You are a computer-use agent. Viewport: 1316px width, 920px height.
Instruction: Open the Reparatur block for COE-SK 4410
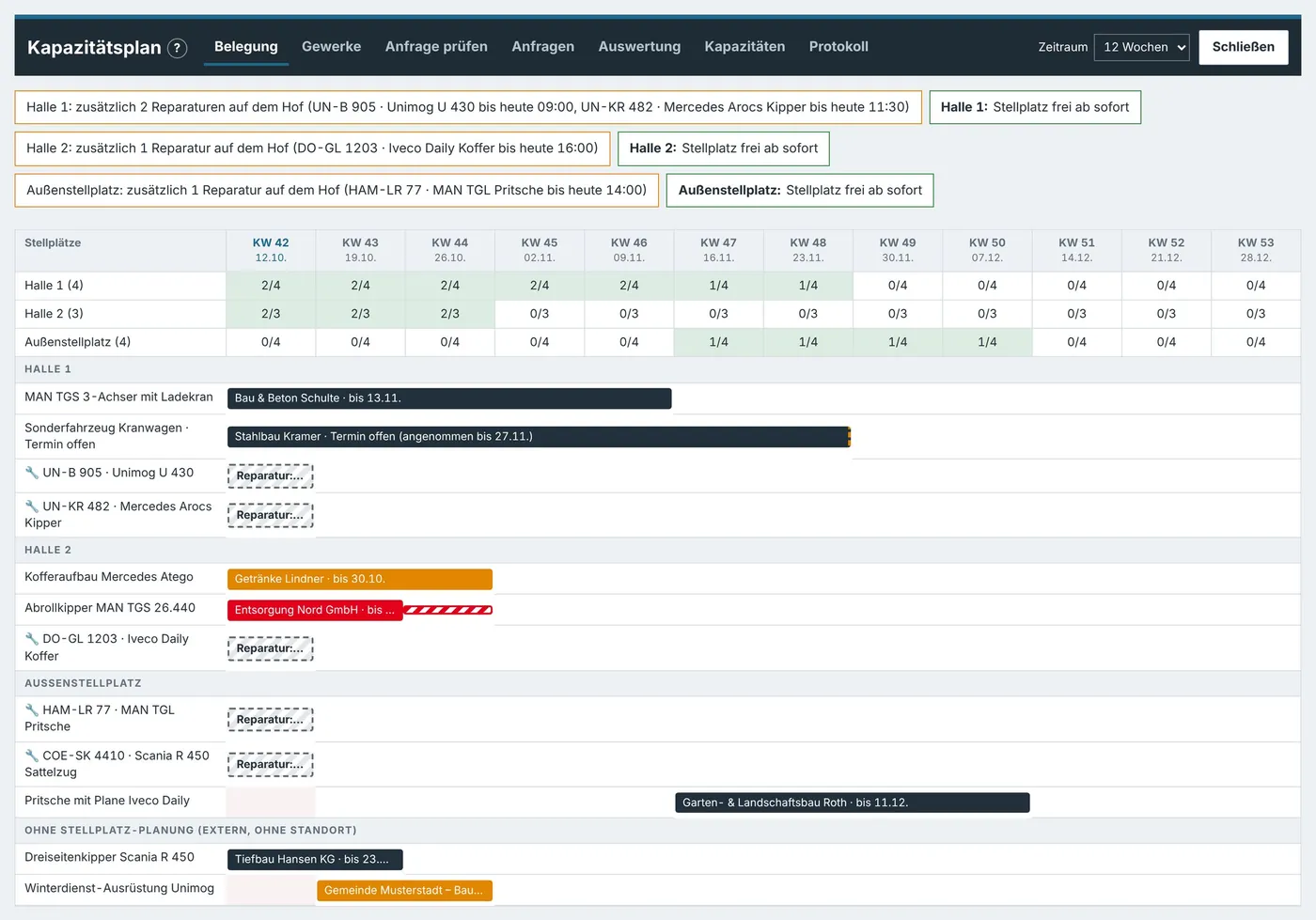(271, 765)
